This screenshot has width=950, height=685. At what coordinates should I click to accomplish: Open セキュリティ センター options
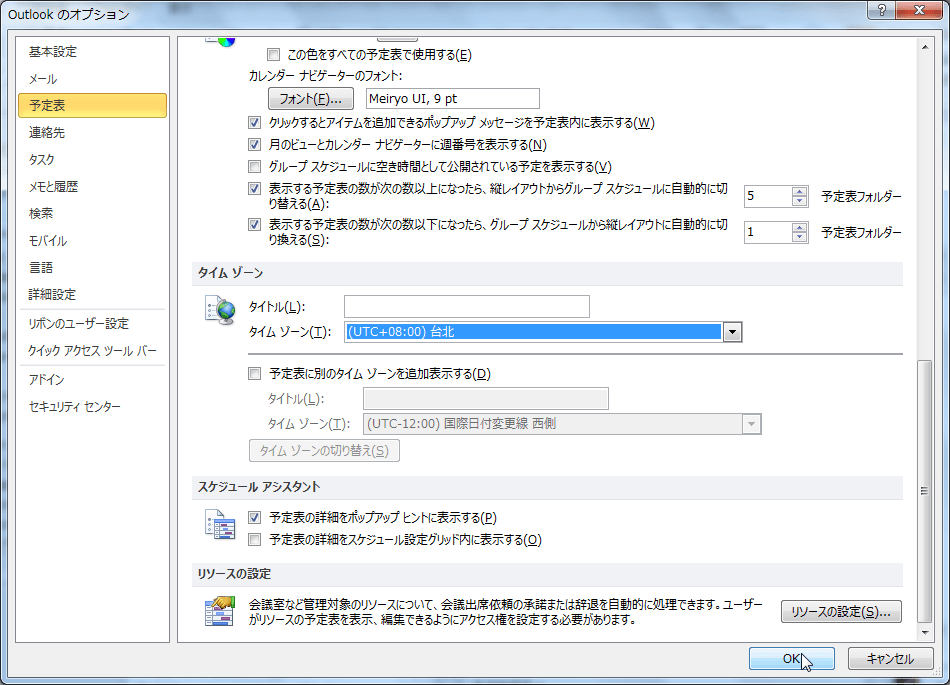pyautogui.click(x=92, y=407)
